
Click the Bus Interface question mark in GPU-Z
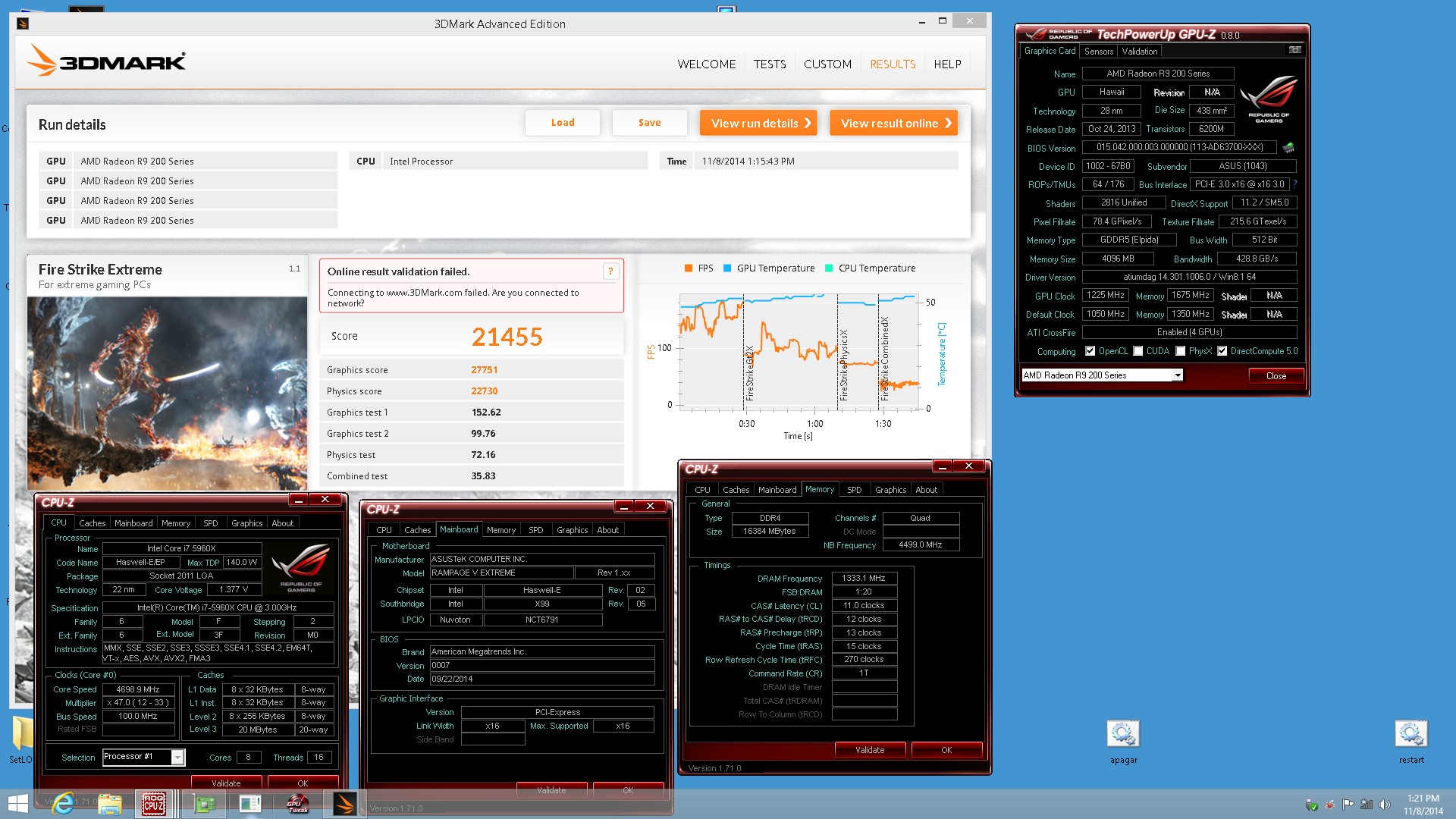coord(1294,184)
